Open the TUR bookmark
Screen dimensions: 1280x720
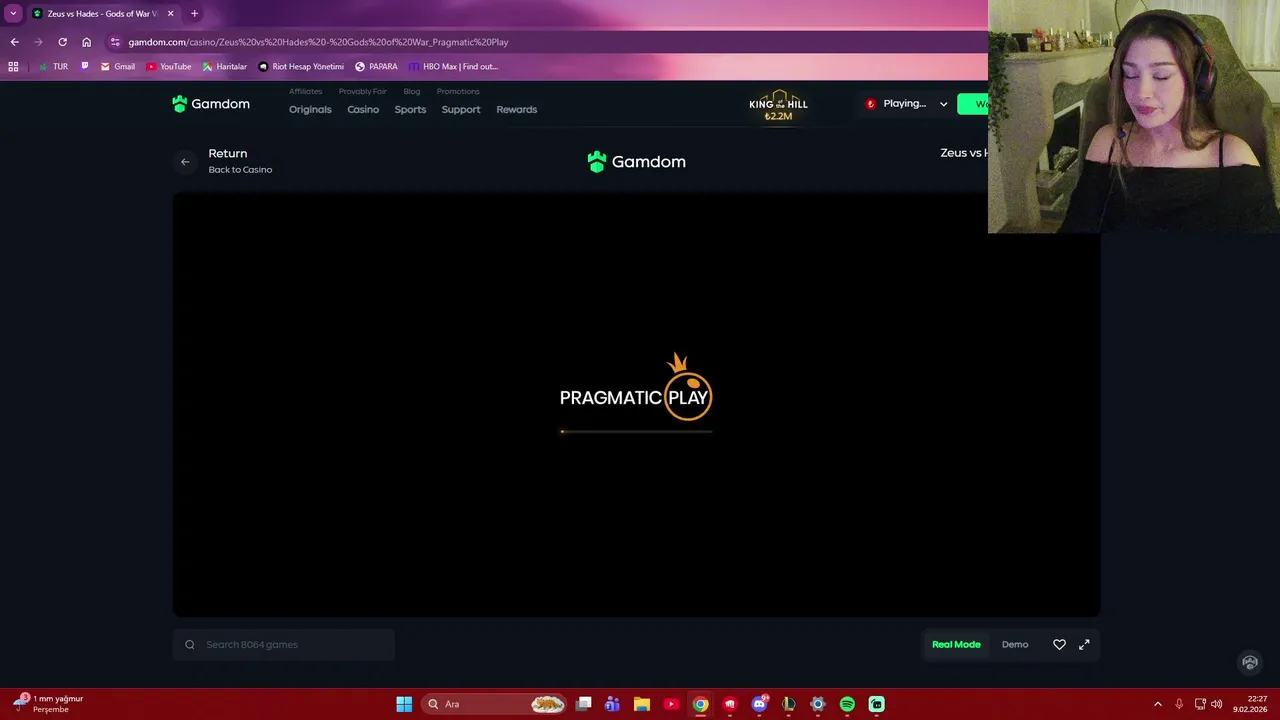[53, 67]
